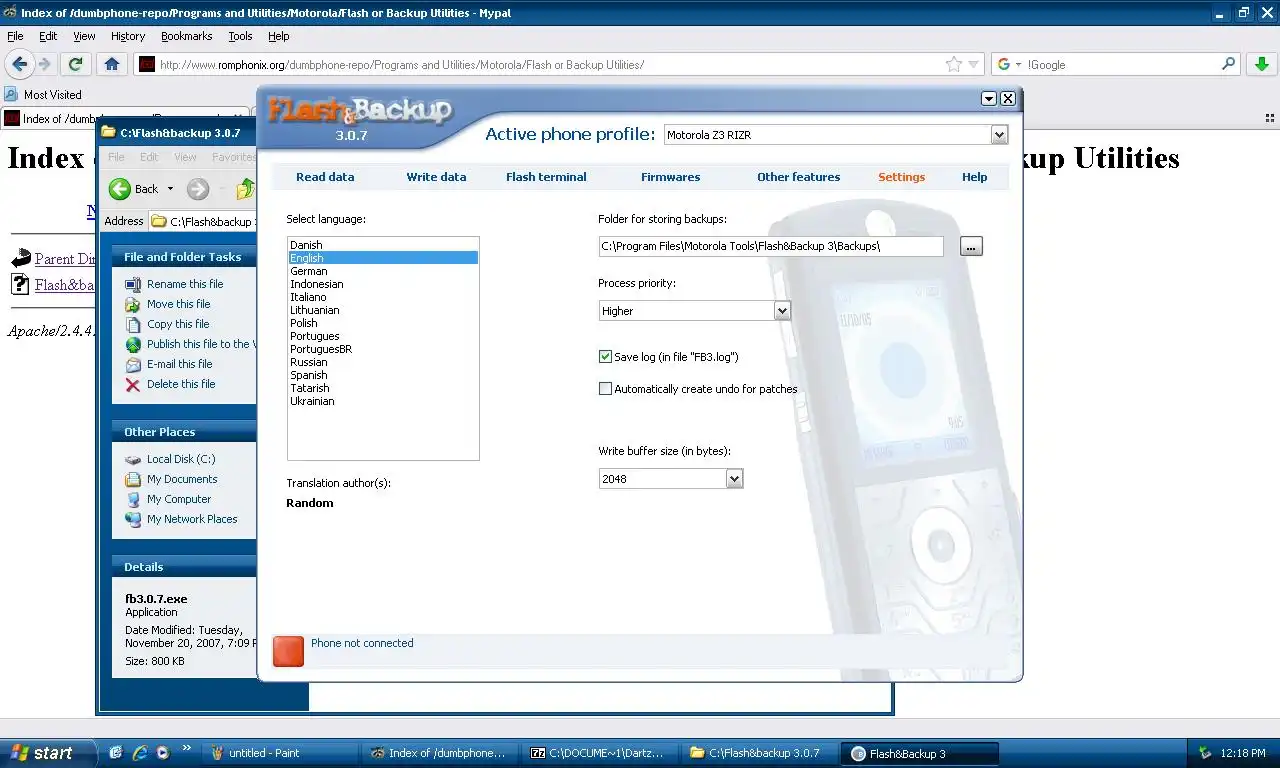Go to the browser home page
Image resolution: width=1280 pixels, height=768 pixels.
[112, 64]
